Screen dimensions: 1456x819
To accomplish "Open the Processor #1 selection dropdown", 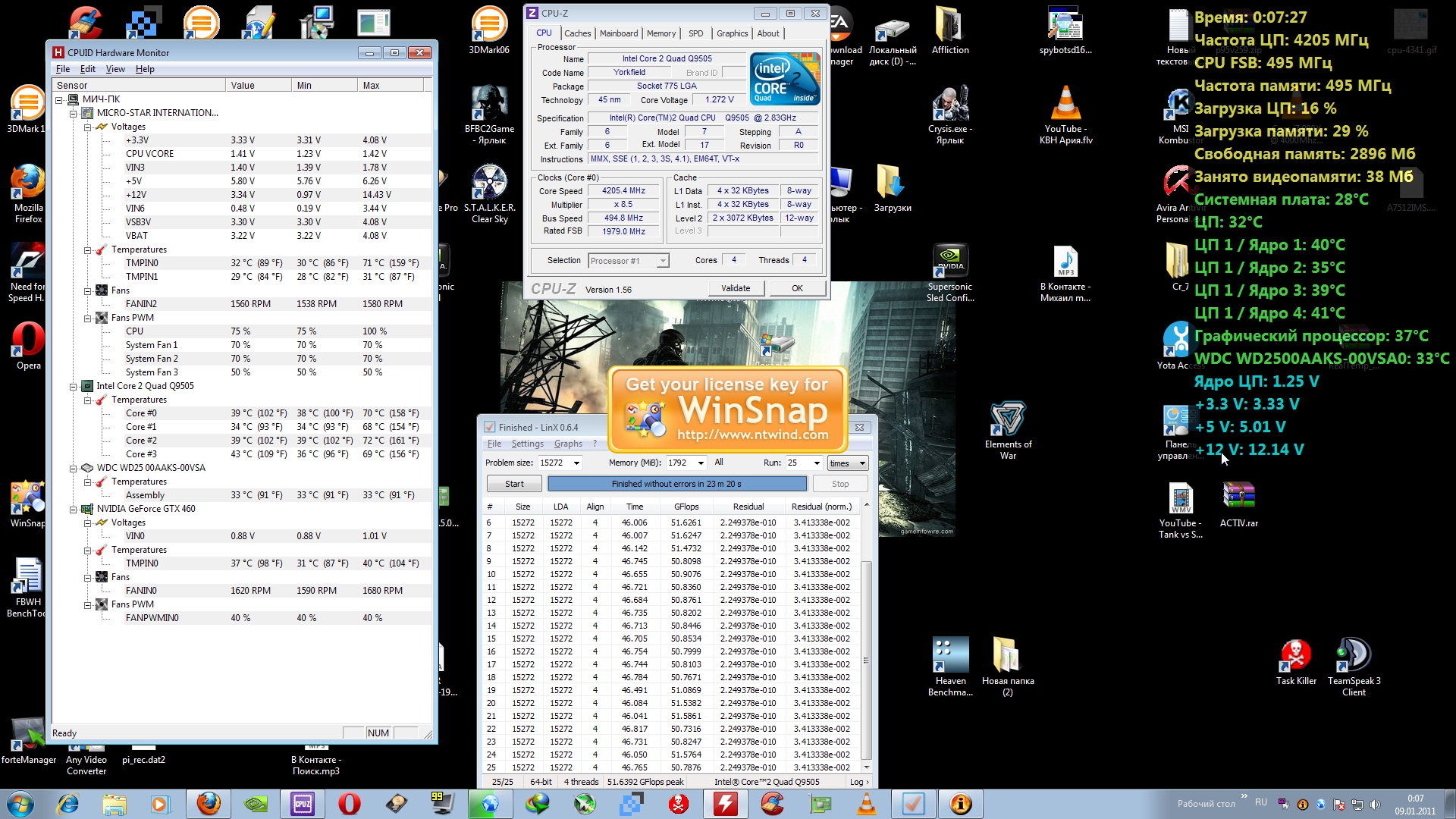I will (x=663, y=261).
